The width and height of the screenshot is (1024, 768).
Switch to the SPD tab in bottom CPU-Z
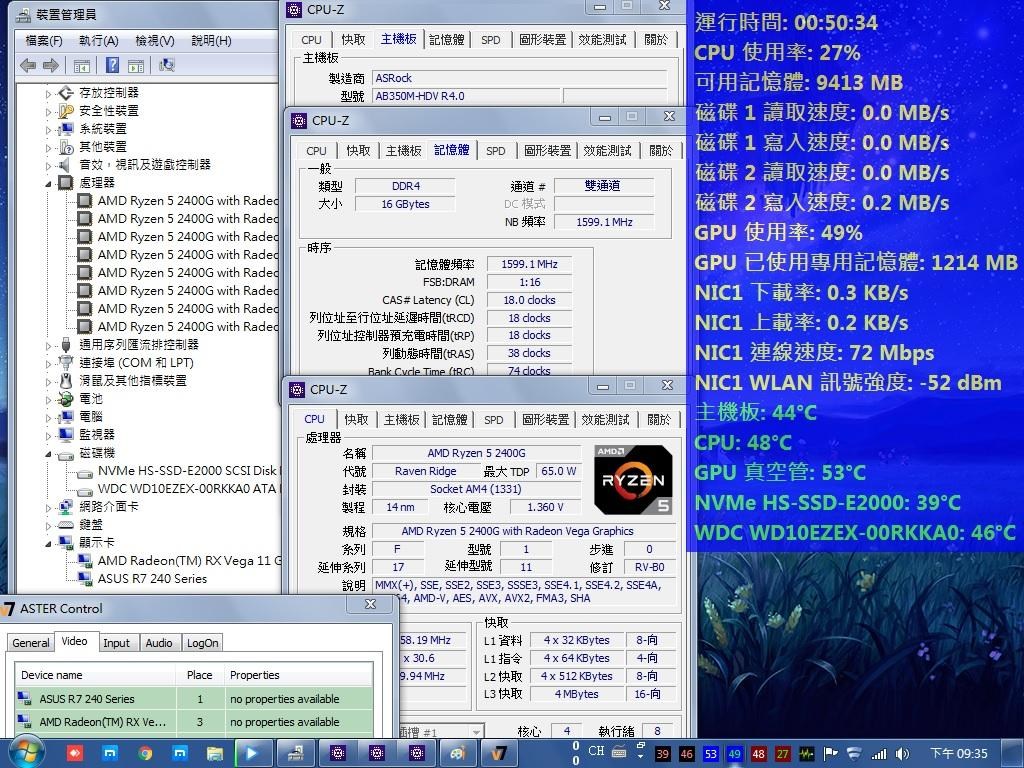point(494,420)
